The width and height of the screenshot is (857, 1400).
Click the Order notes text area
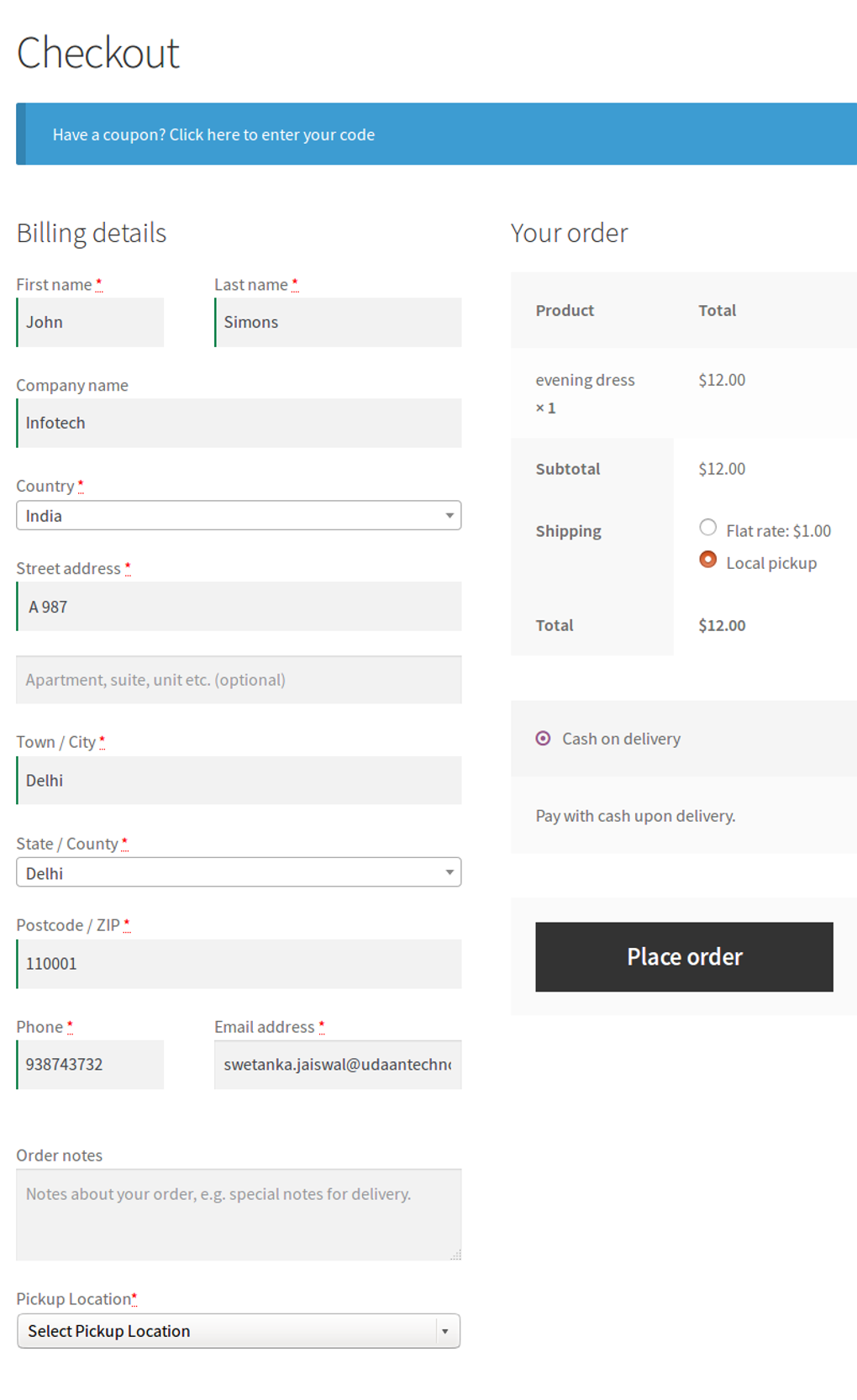tap(239, 1214)
